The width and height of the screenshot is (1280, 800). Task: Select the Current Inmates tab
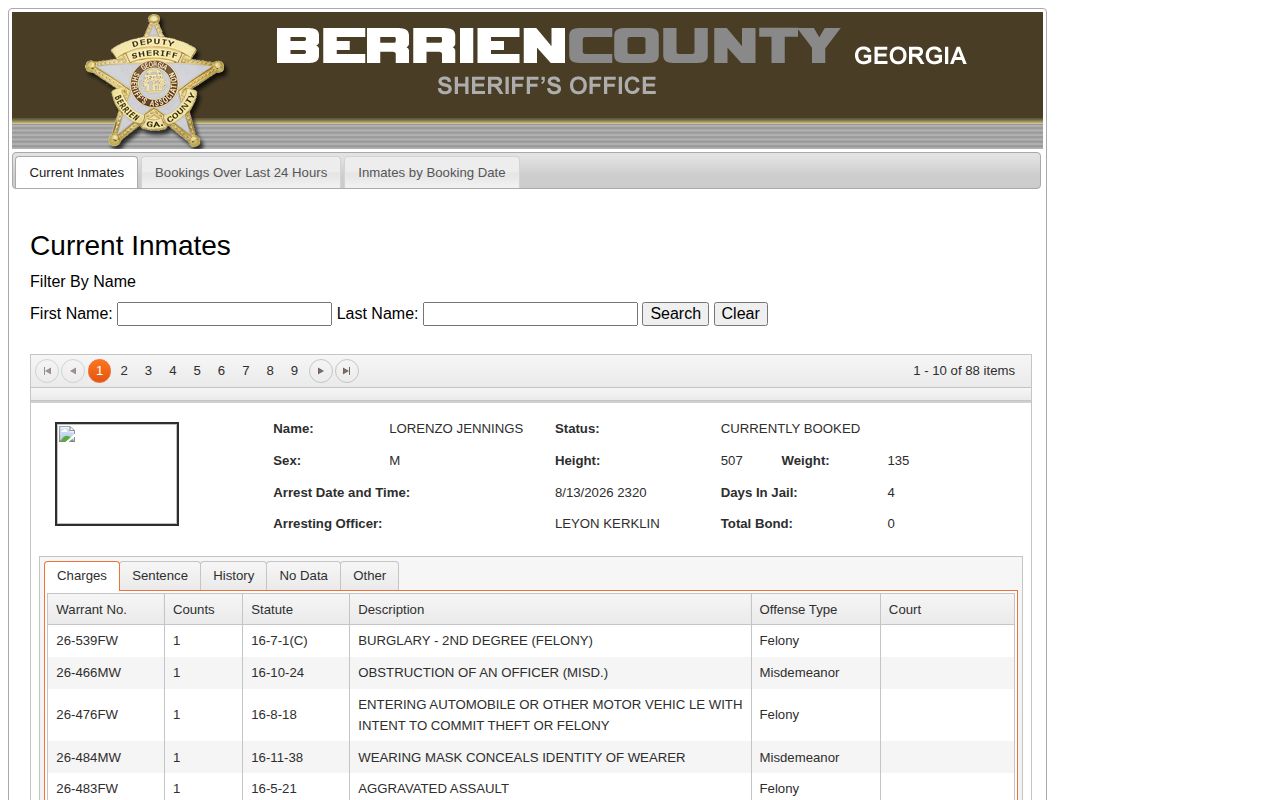tap(77, 172)
